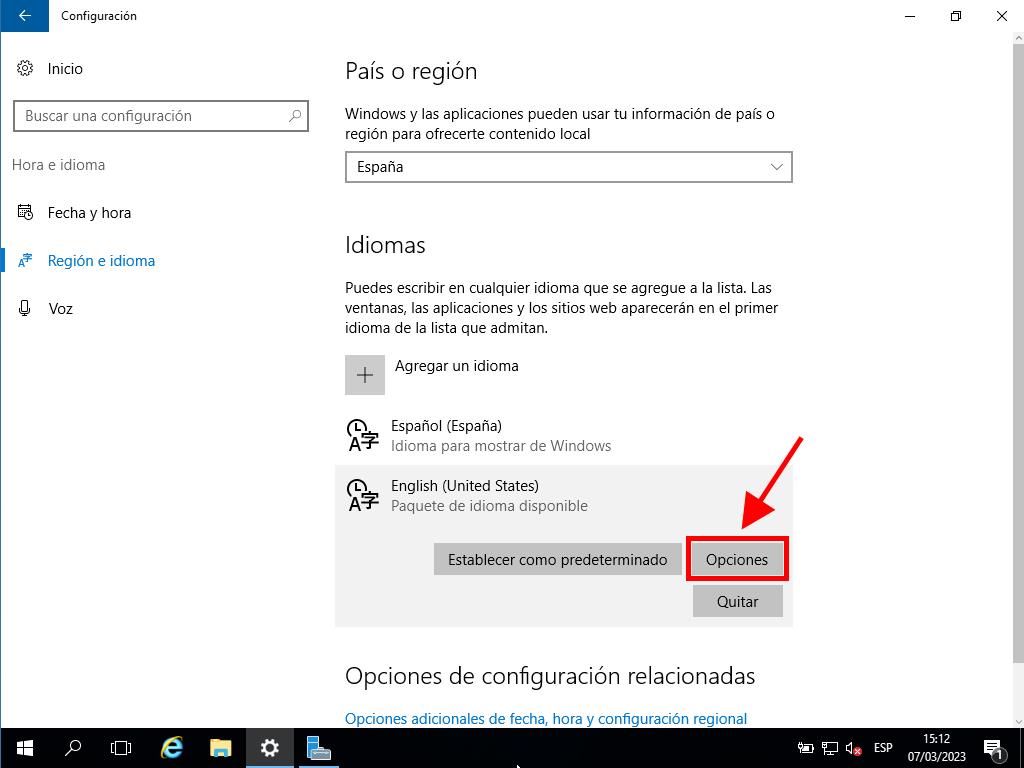Image resolution: width=1024 pixels, height=768 pixels.
Task: Select the Español (España) language icon
Action: tap(362, 436)
